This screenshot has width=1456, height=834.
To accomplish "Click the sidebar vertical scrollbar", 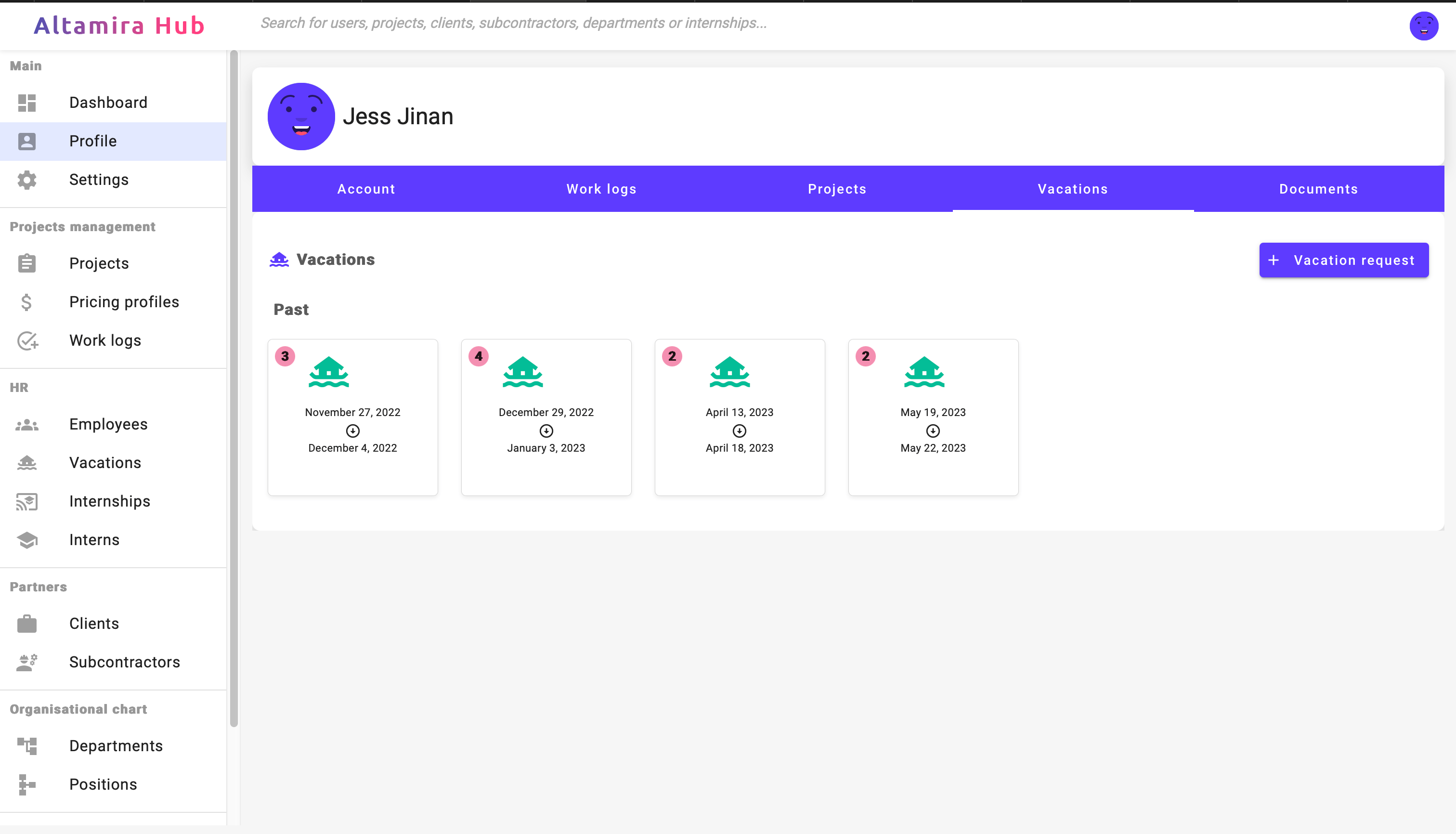I will pos(234,390).
